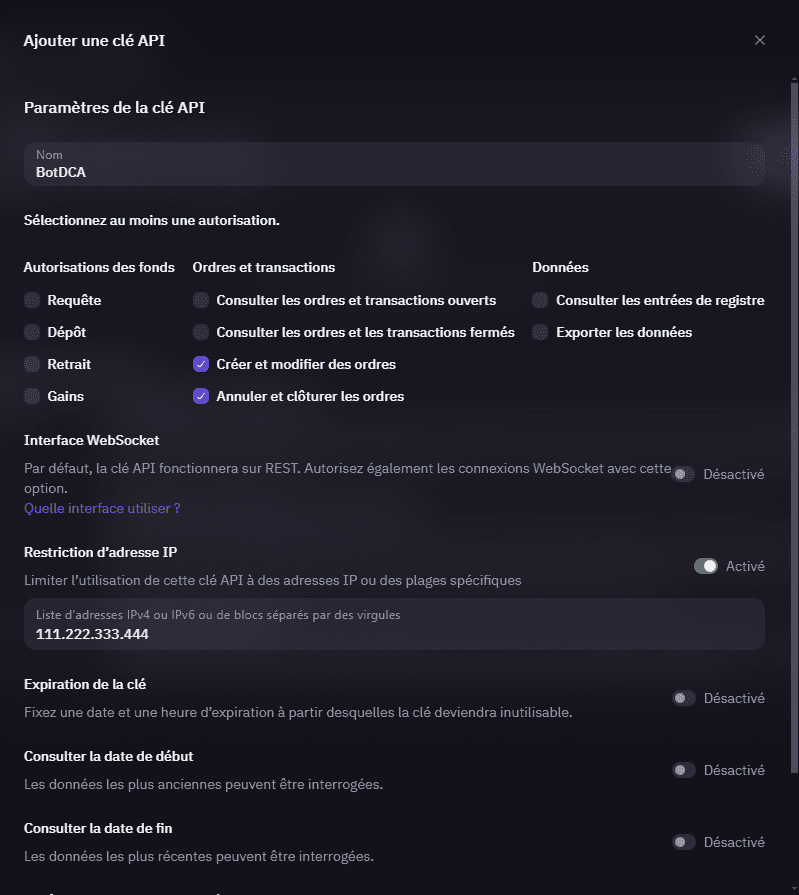The height and width of the screenshot is (895, 799).
Task: Enable the Dépôt permission checkbox
Action: [x=33, y=332]
